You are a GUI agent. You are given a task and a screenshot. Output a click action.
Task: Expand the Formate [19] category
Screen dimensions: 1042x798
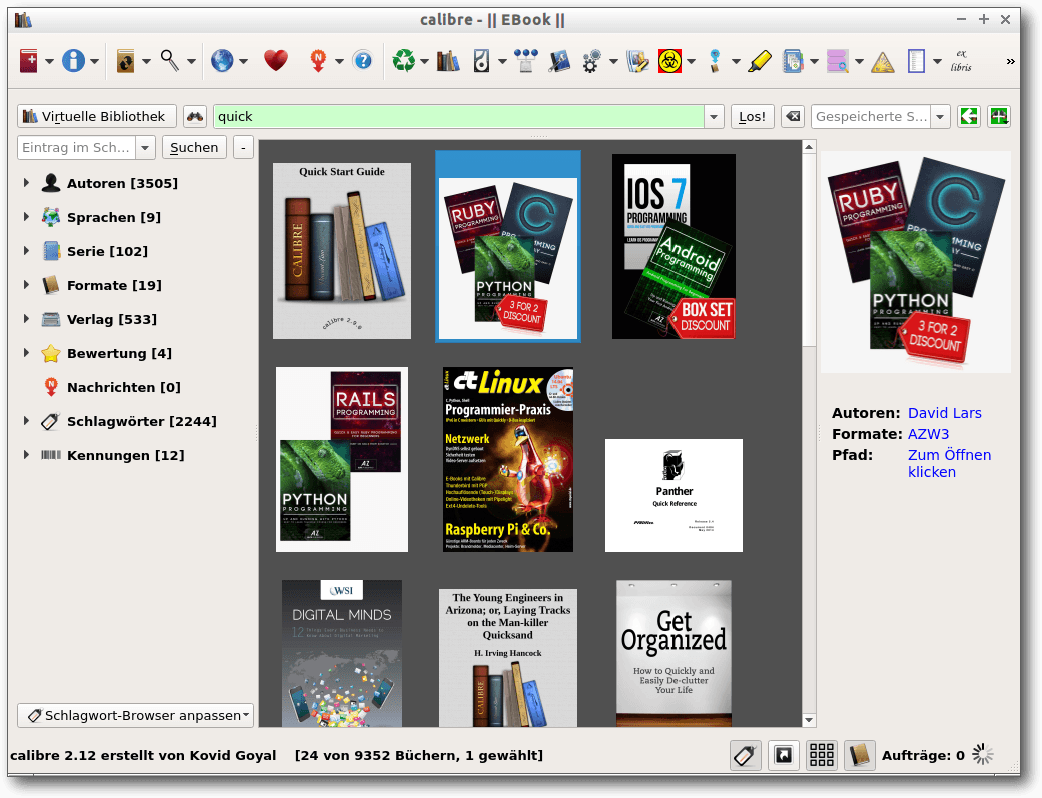pyautogui.click(x=26, y=284)
